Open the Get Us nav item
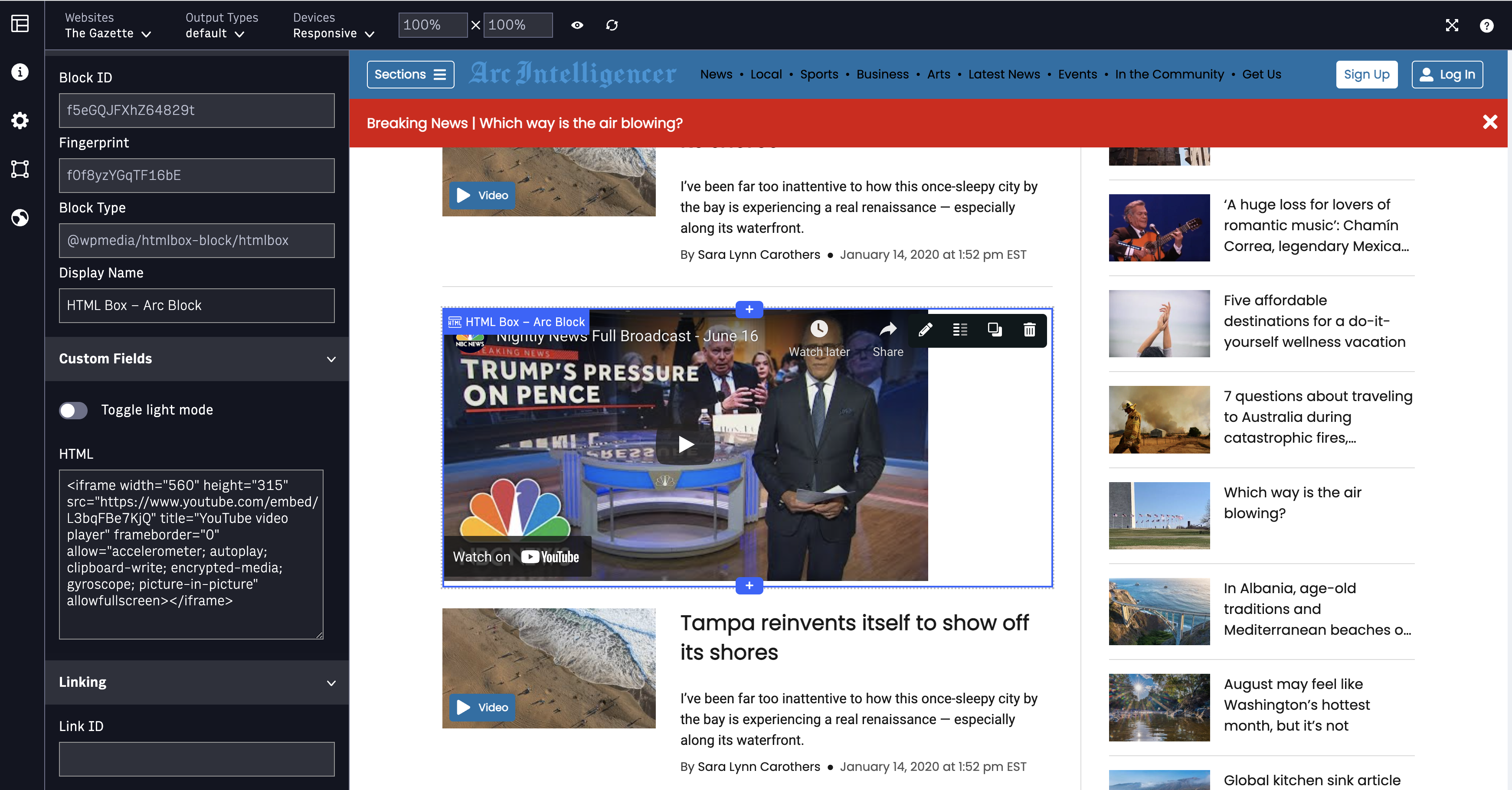Viewport: 1512px width, 790px height. pyautogui.click(x=1261, y=75)
